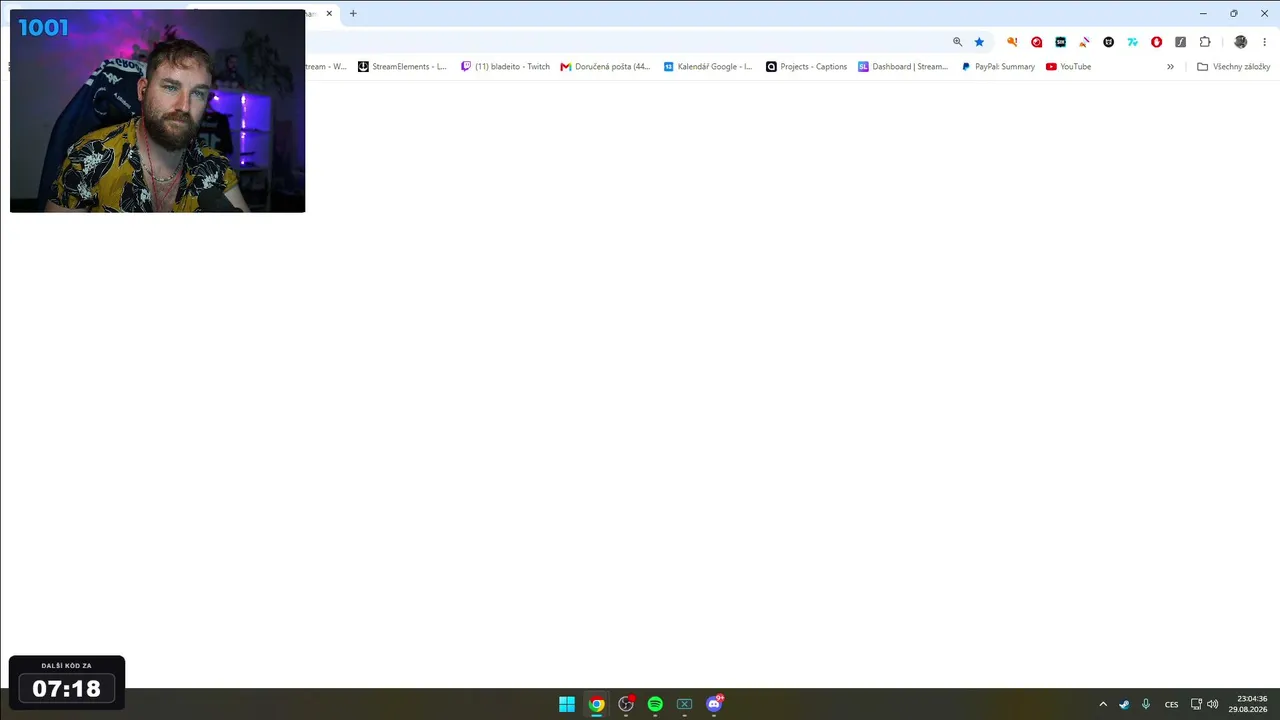Image resolution: width=1280 pixels, height=720 pixels.
Task: Click the CES language indicator
Action: tap(1171, 704)
